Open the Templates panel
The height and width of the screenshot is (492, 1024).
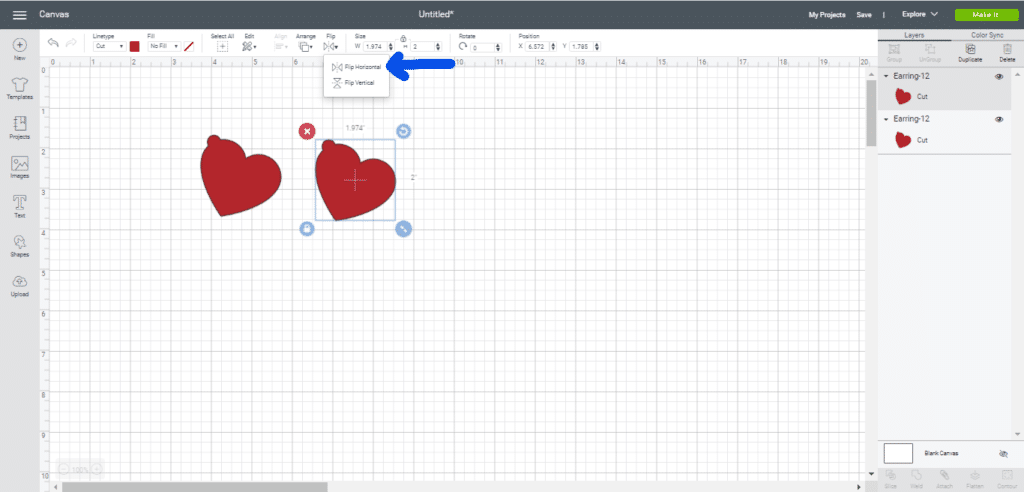(x=19, y=86)
